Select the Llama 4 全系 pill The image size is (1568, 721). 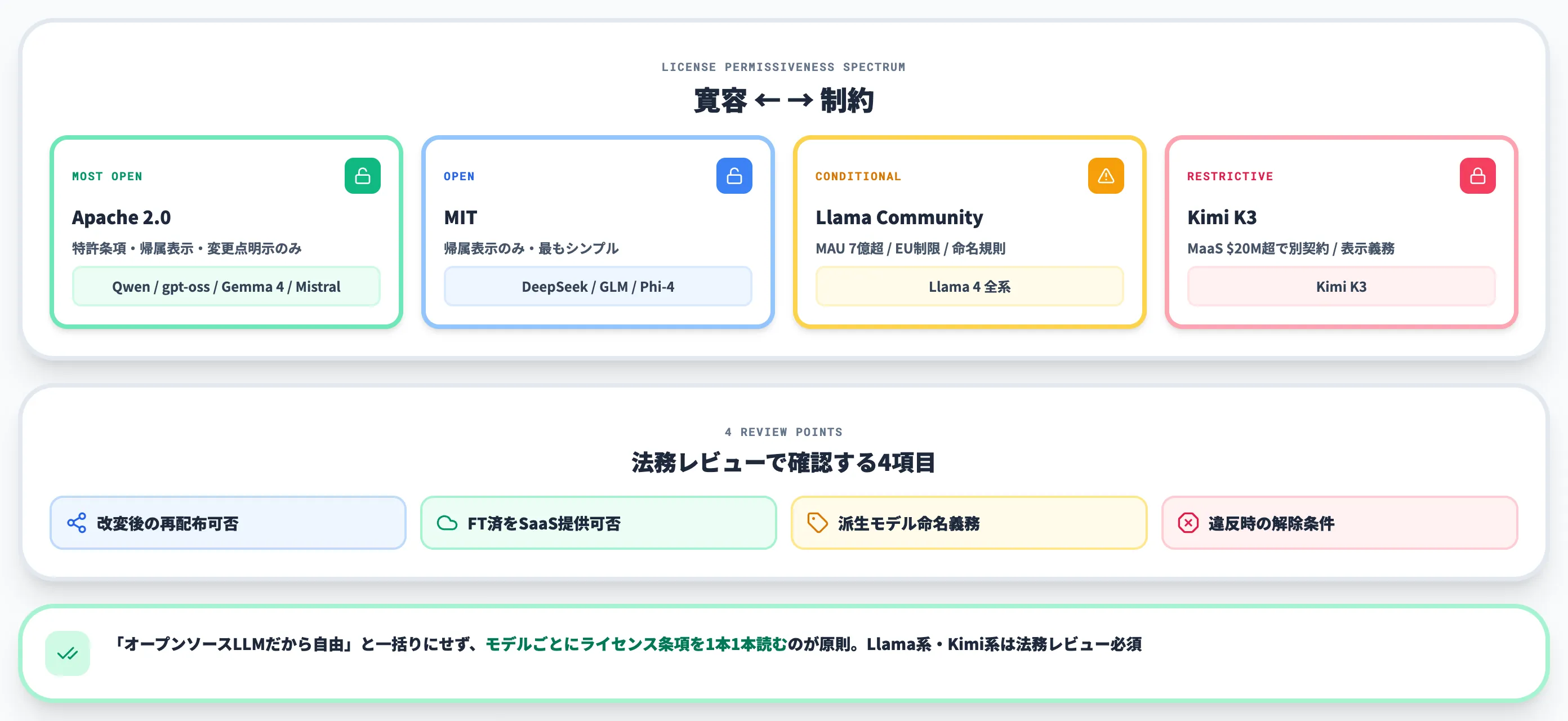(970, 286)
